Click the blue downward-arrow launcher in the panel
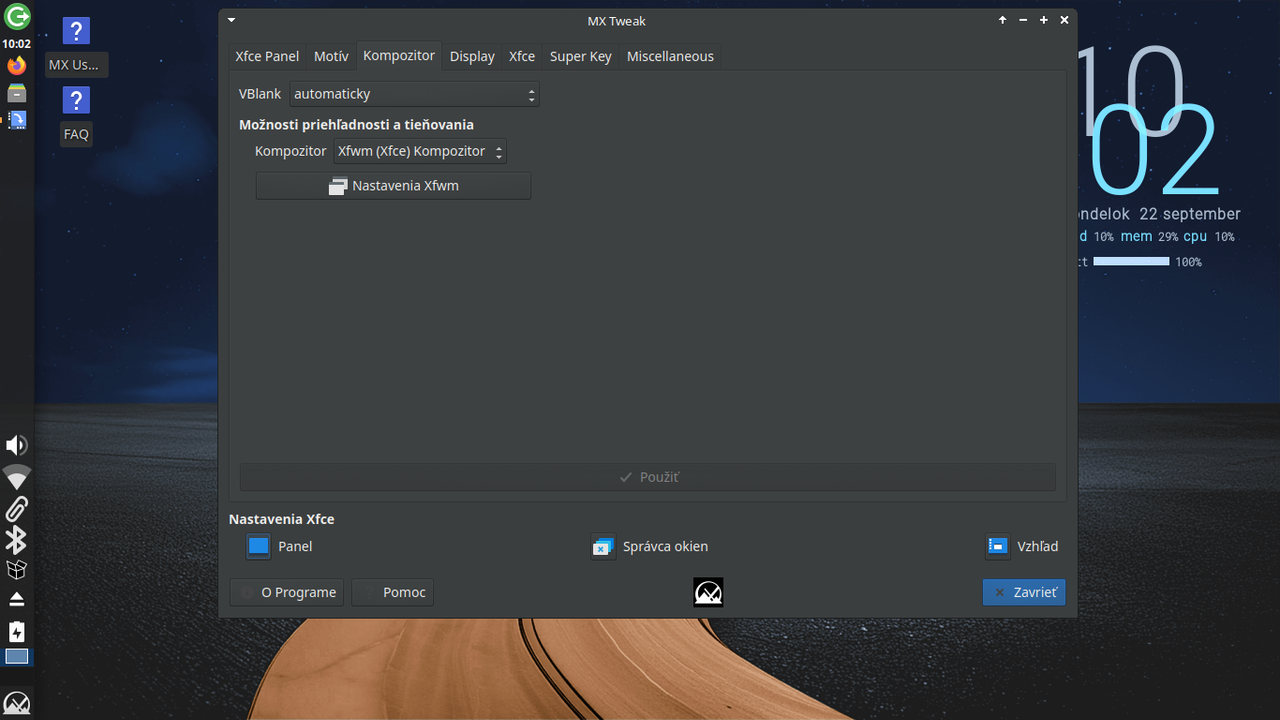This screenshot has height=720, width=1280. (17, 119)
